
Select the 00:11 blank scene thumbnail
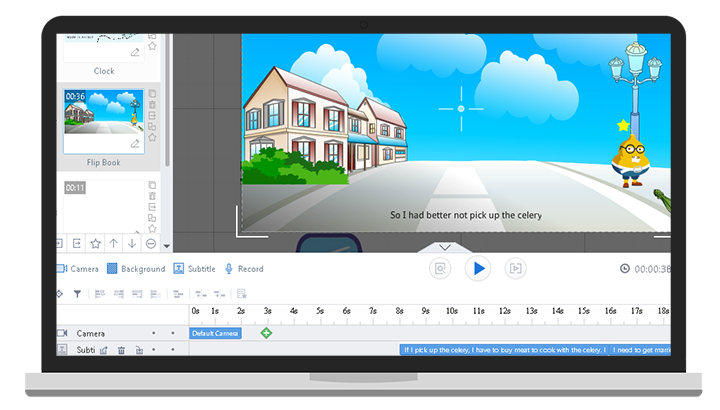point(104,207)
